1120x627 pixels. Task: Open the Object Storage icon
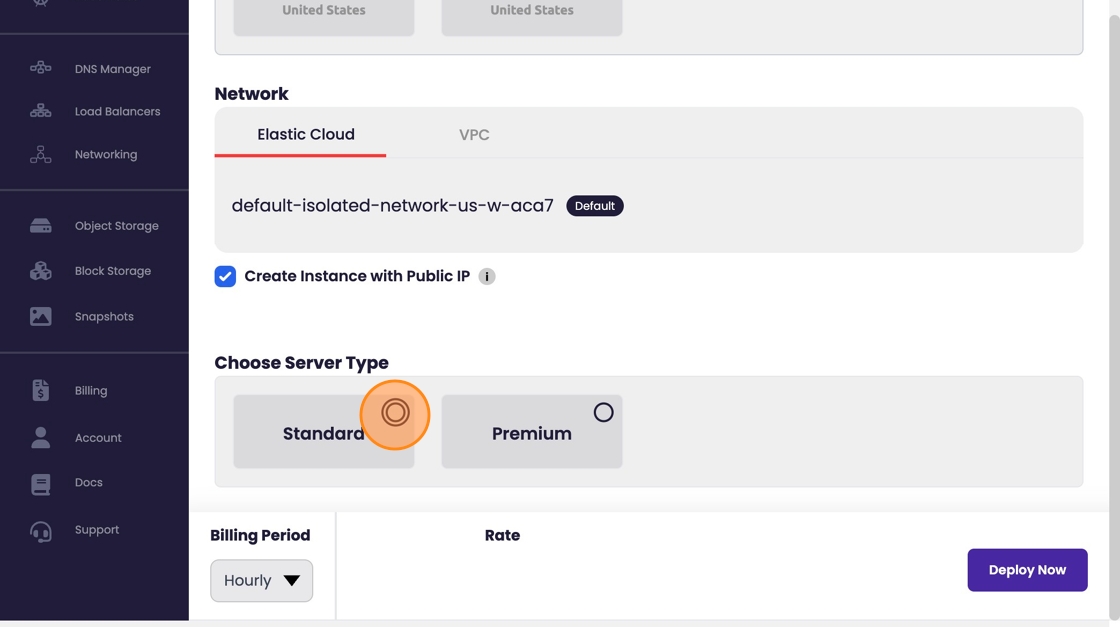40,226
